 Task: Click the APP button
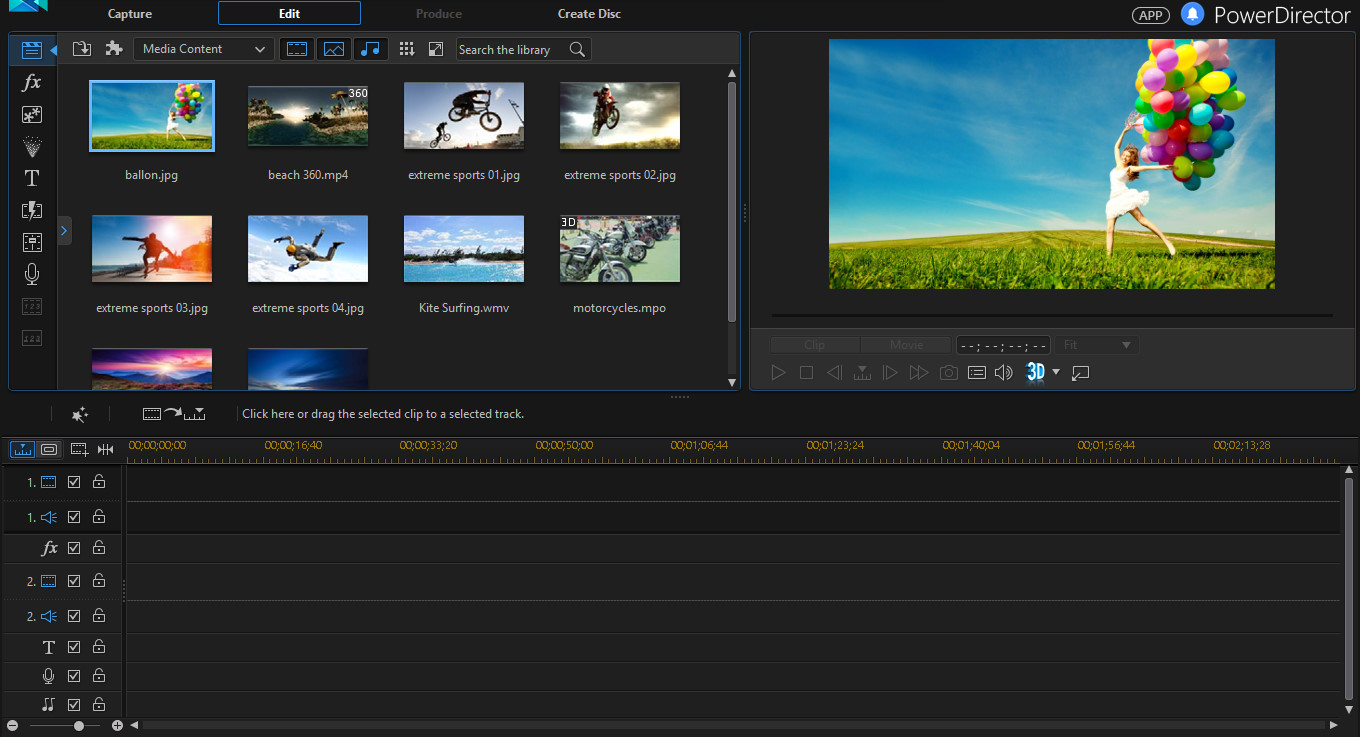pos(1150,15)
